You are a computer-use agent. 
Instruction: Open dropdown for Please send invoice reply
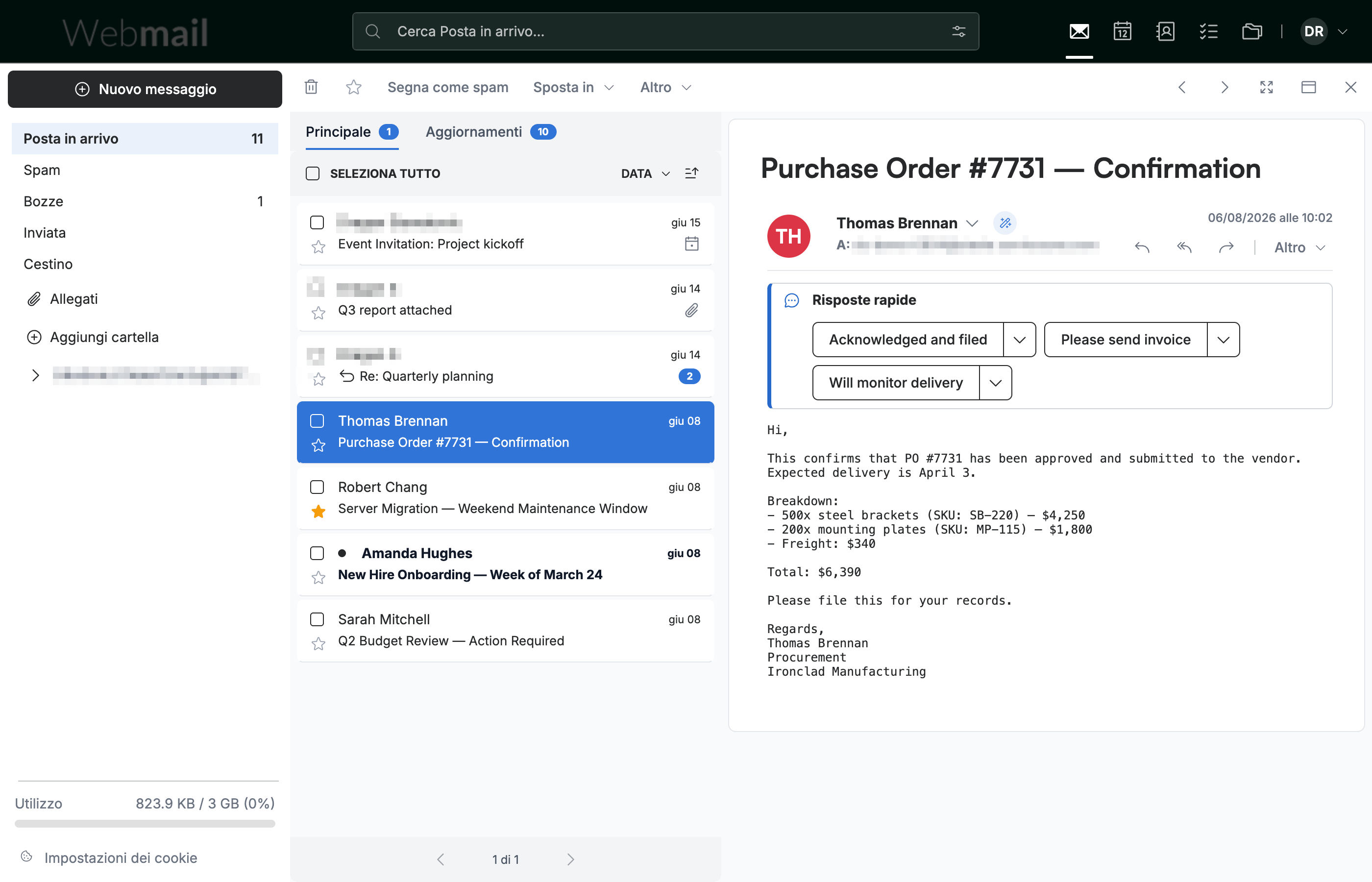pyautogui.click(x=1223, y=340)
